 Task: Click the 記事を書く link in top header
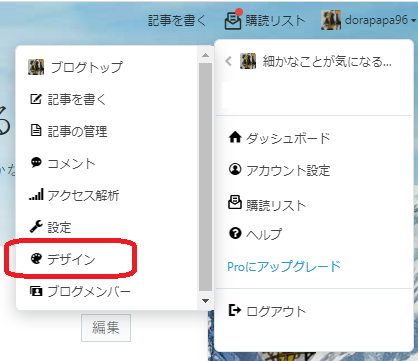177,21
